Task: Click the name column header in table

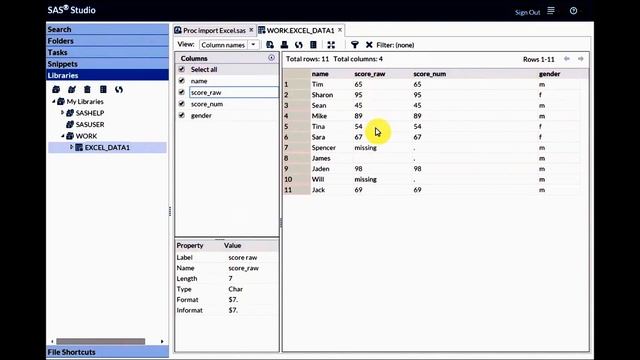Action: [x=320, y=74]
